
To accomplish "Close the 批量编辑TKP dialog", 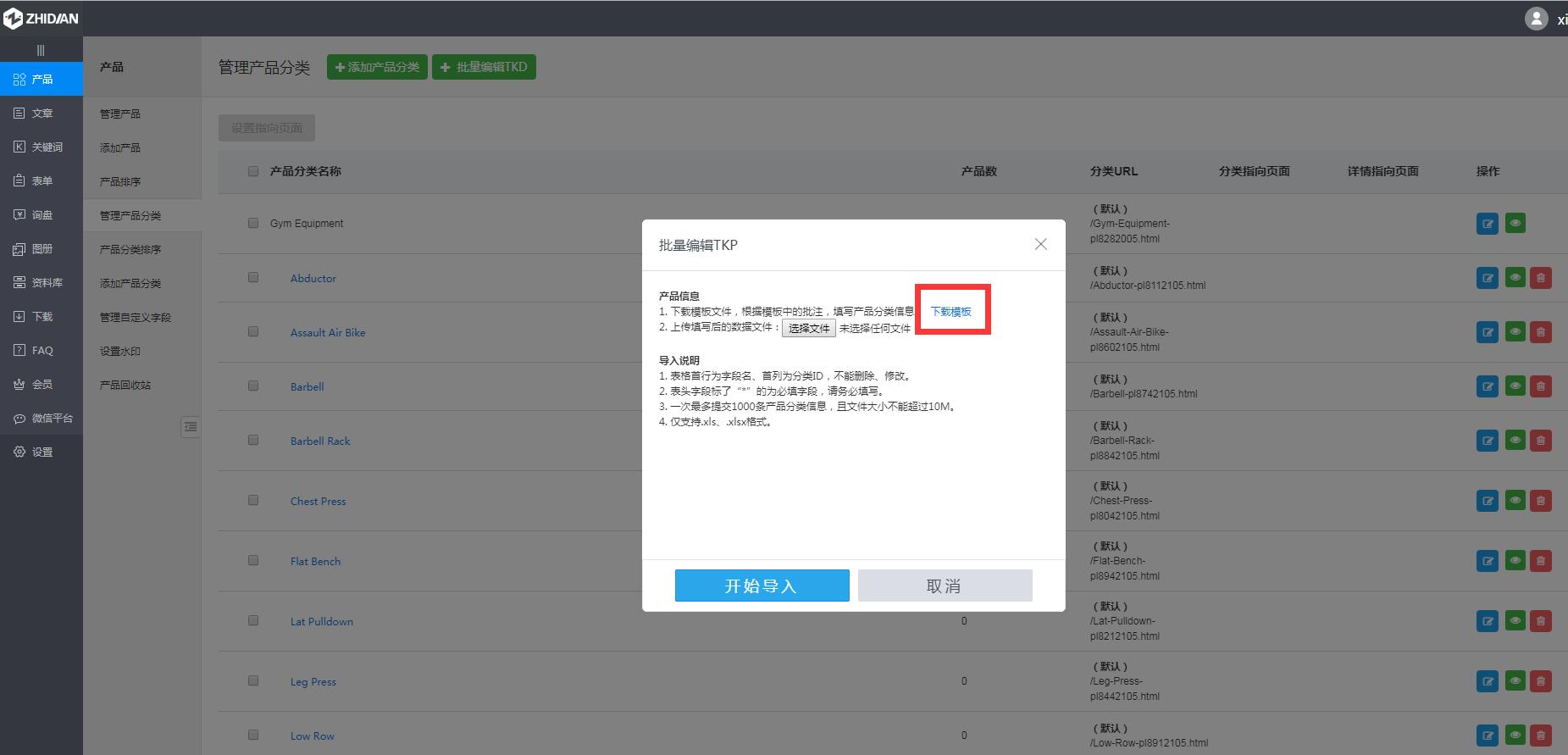I will click(1040, 244).
